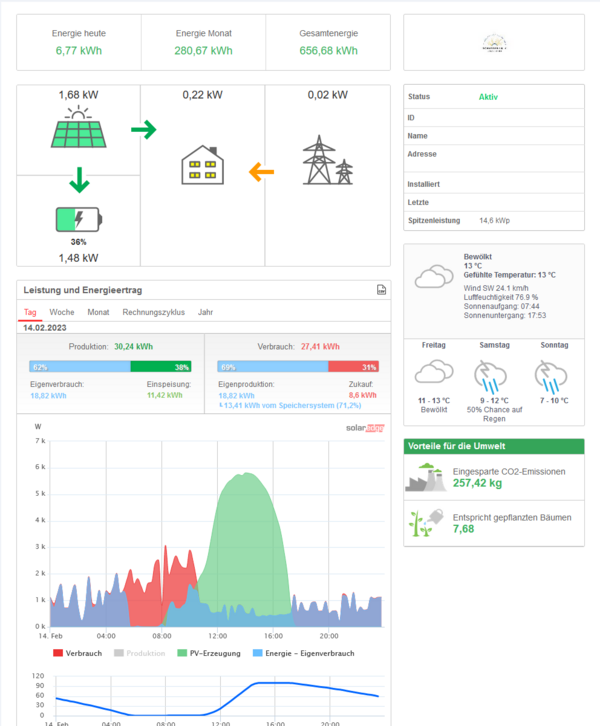Click Eingesparte CO2-Emissionen 257,42 kg
Image resolution: width=600 pixels, height=726 pixels.
pyautogui.click(x=477, y=483)
